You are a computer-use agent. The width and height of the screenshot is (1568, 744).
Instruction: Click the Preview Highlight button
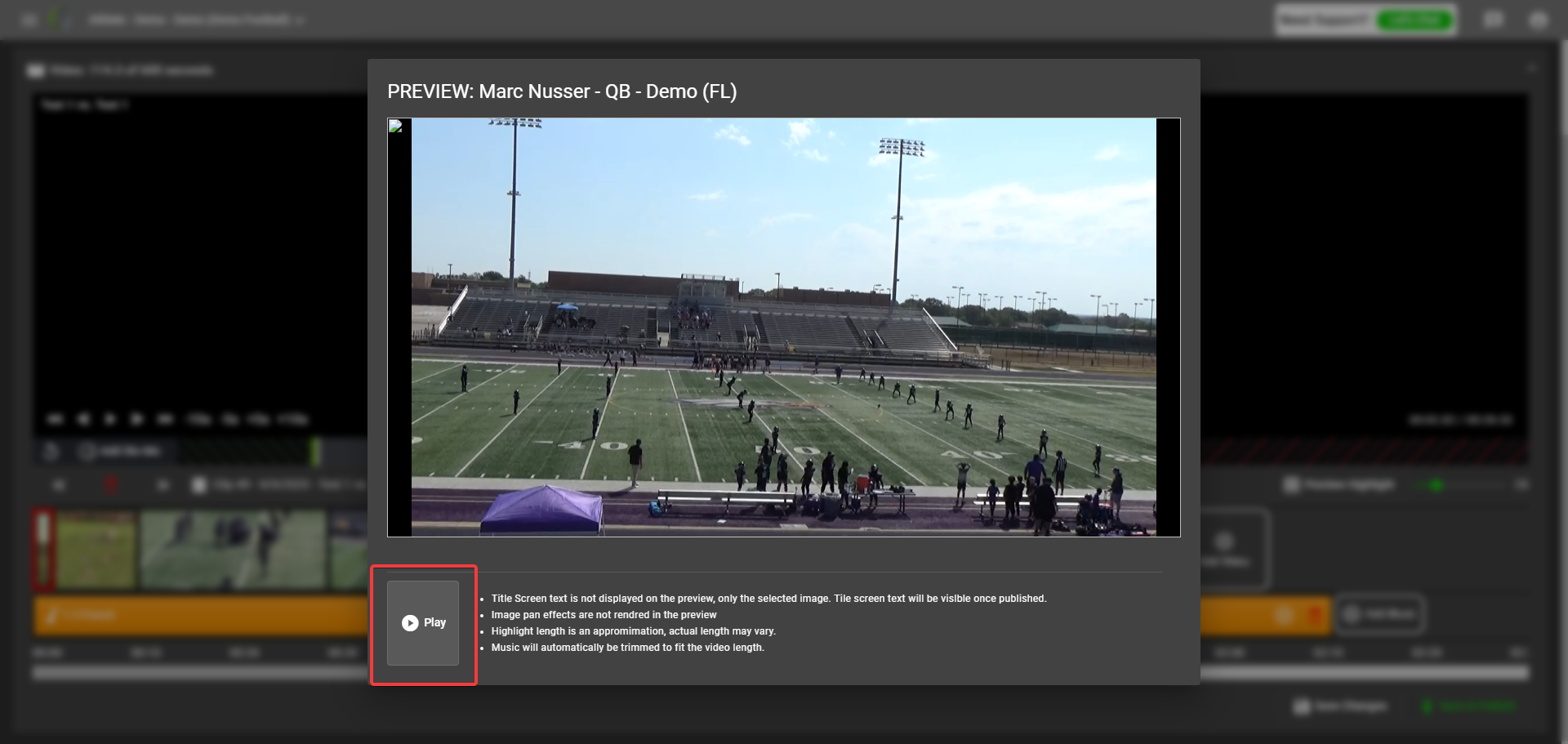[1339, 485]
